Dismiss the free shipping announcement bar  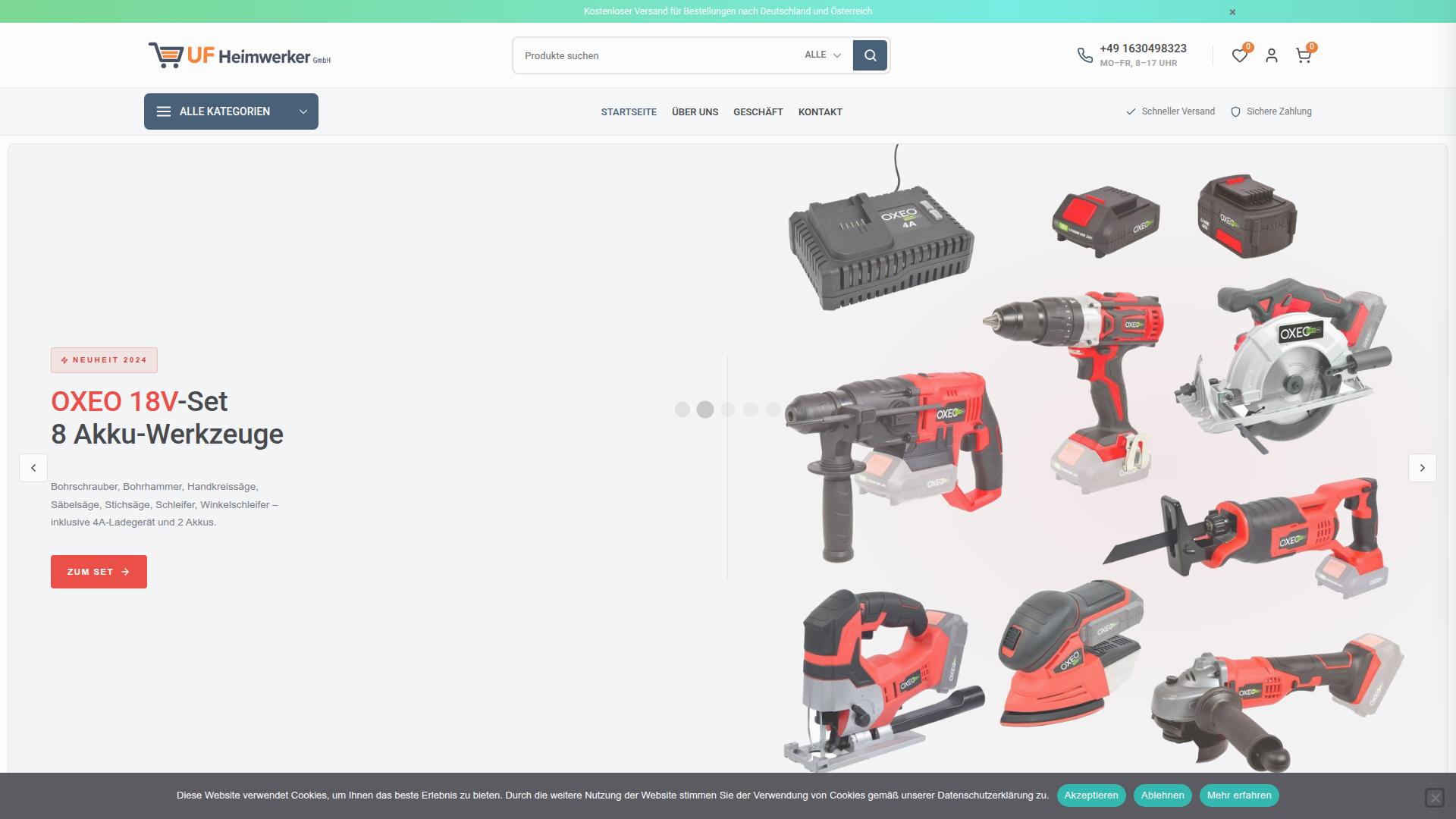coord(1232,11)
